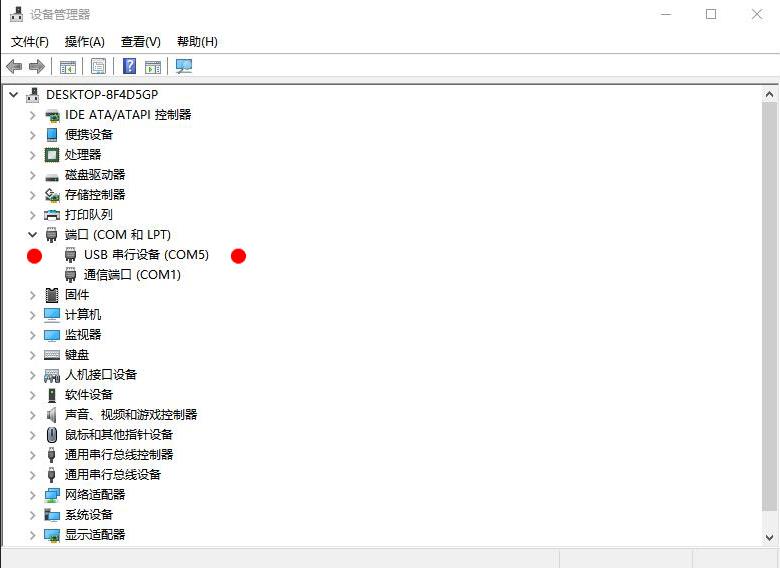Select the 通用串行总线设备 row label

tap(113, 474)
